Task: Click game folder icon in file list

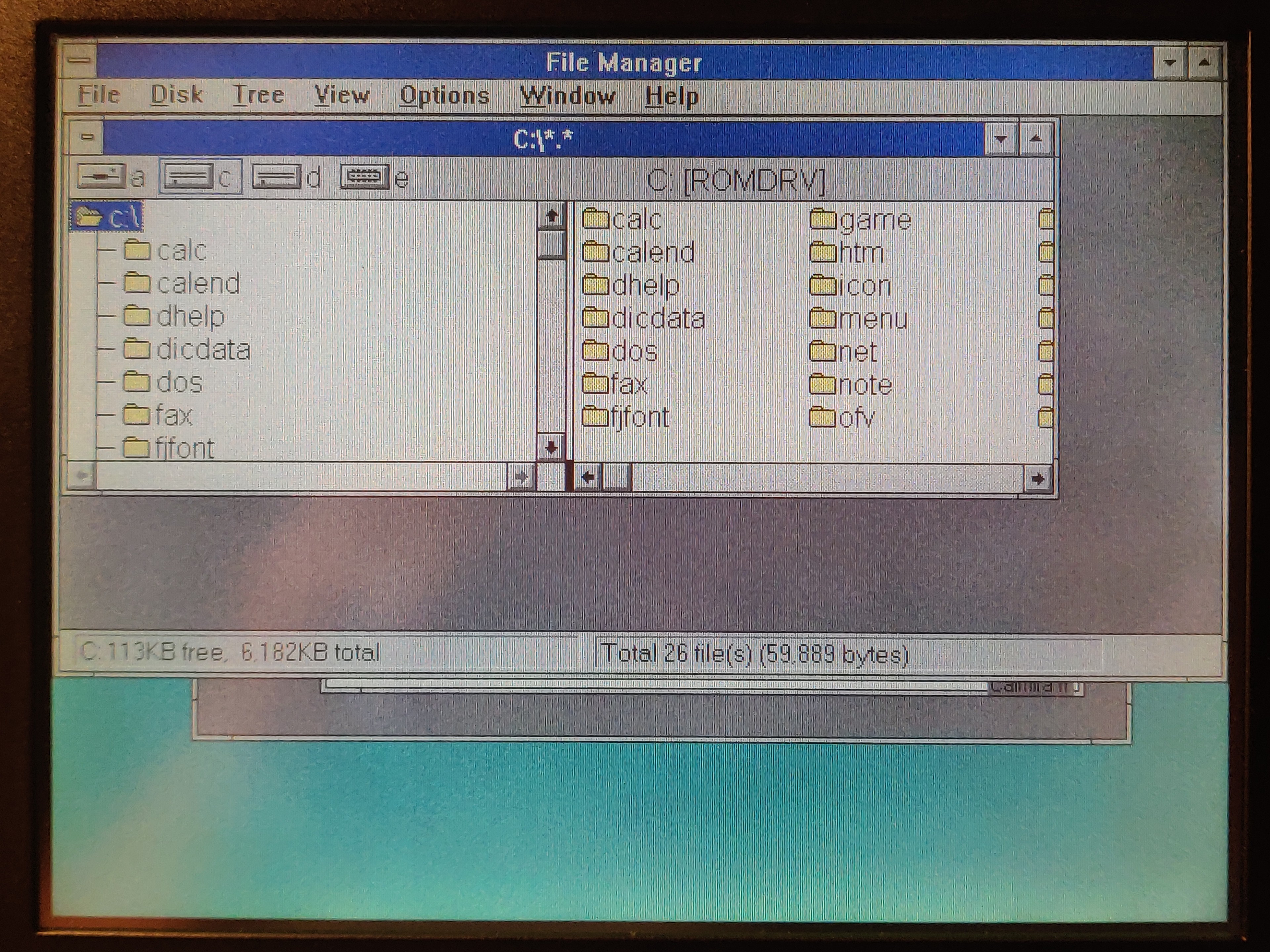Action: (823, 218)
